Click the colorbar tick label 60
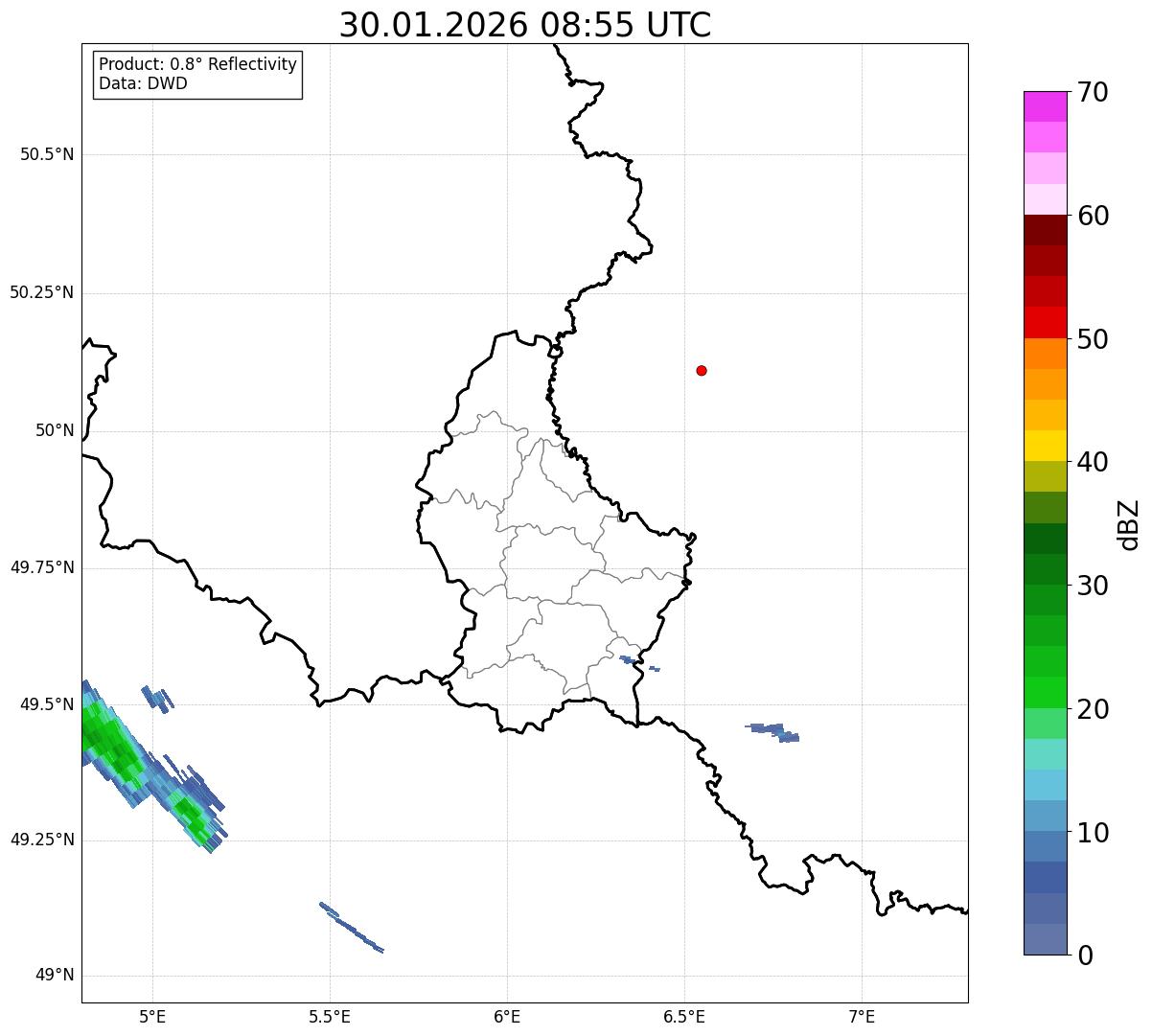 (x=1093, y=216)
